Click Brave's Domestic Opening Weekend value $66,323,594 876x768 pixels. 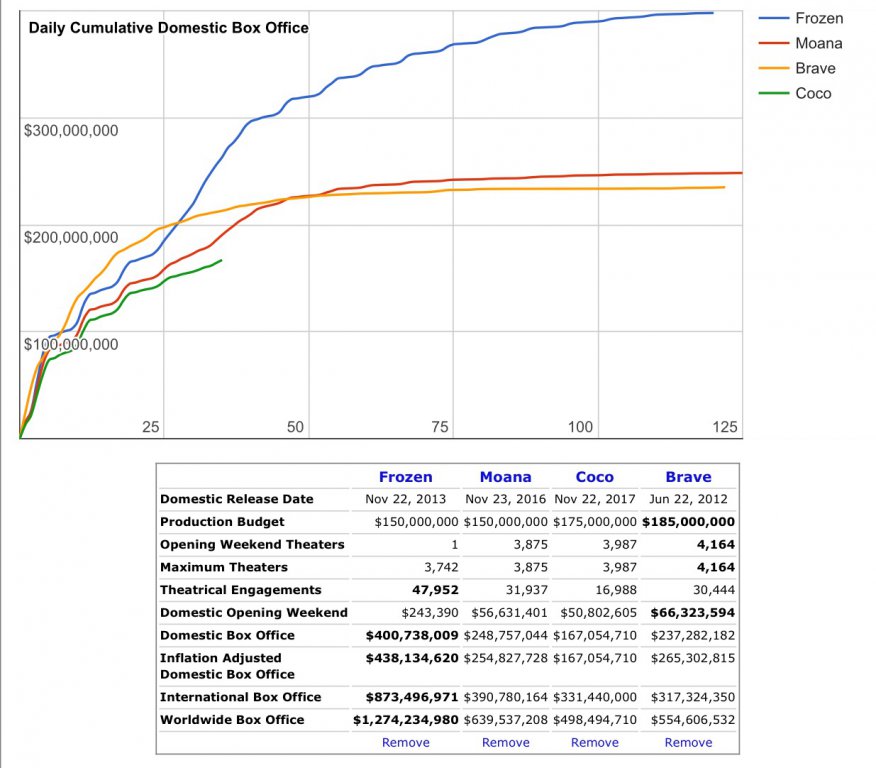(x=688, y=613)
